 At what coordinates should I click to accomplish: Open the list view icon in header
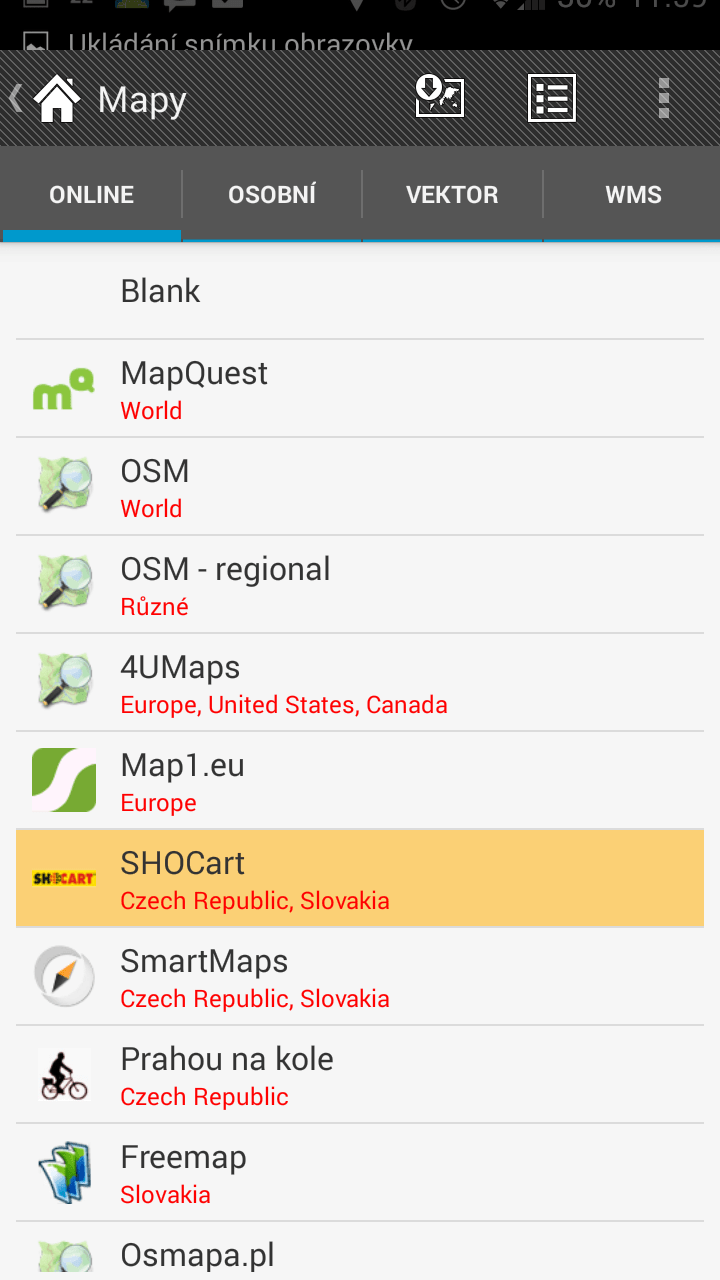pyautogui.click(x=552, y=98)
